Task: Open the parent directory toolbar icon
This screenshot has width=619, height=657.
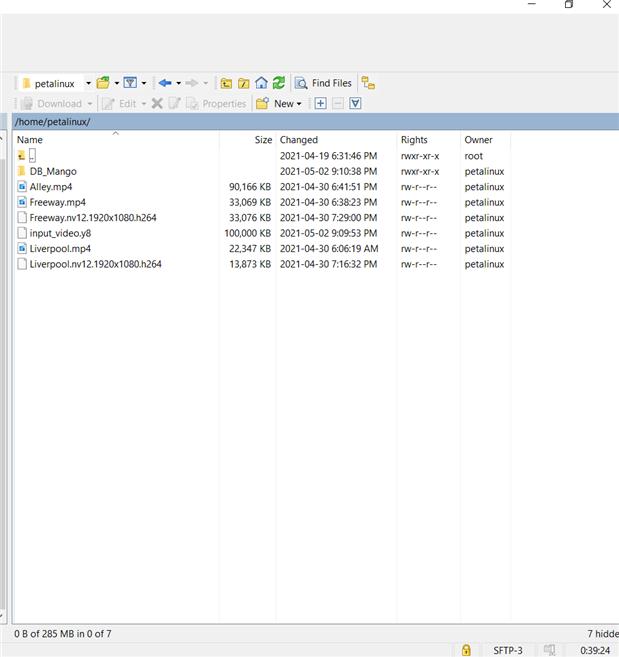Action: (x=226, y=83)
